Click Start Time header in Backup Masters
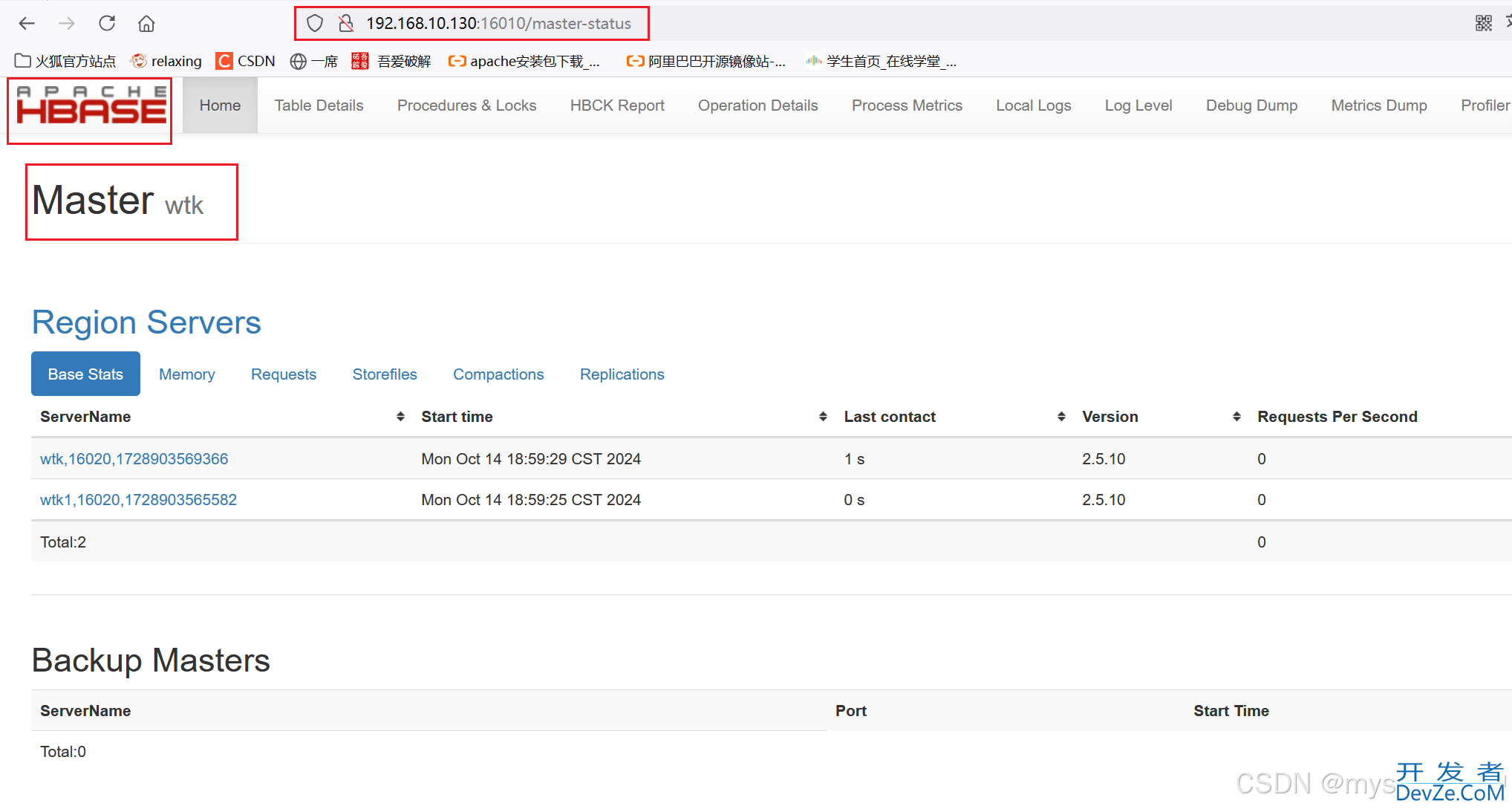Image resolution: width=1512 pixels, height=809 pixels. 1231,711
